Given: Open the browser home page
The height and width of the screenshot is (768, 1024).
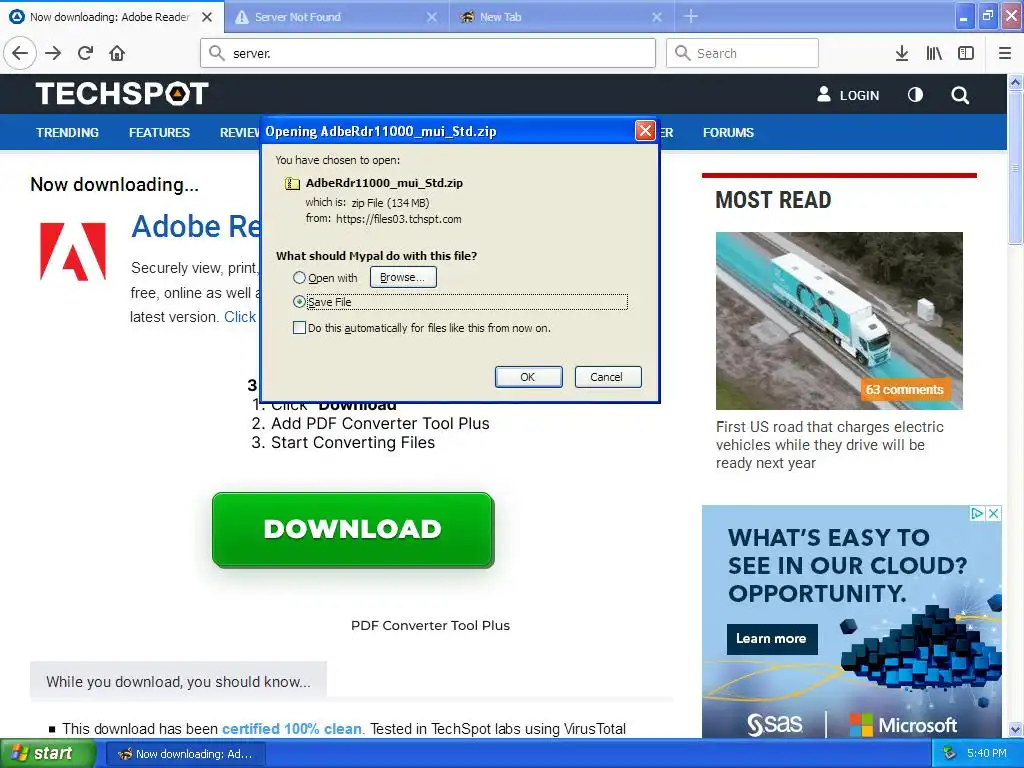Looking at the screenshot, I should click(x=117, y=53).
